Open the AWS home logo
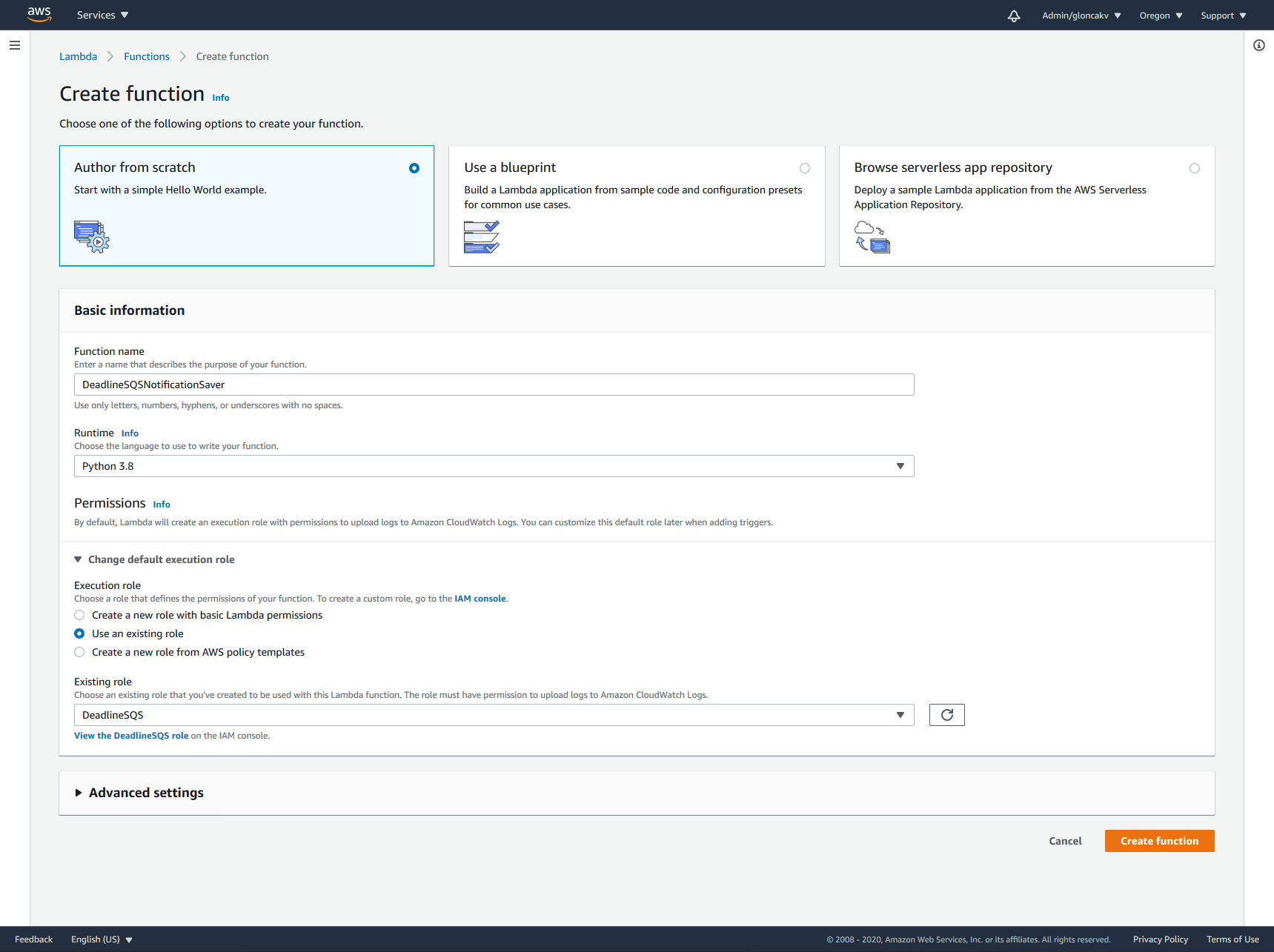 click(x=39, y=15)
